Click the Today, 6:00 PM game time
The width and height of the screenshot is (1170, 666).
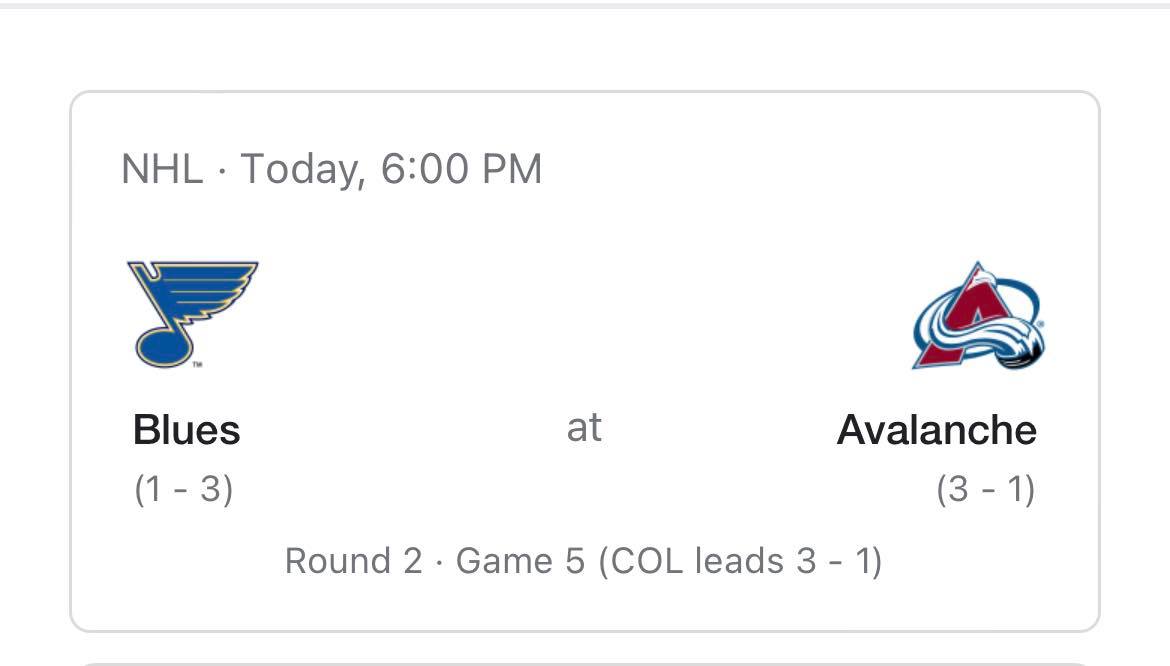point(391,169)
